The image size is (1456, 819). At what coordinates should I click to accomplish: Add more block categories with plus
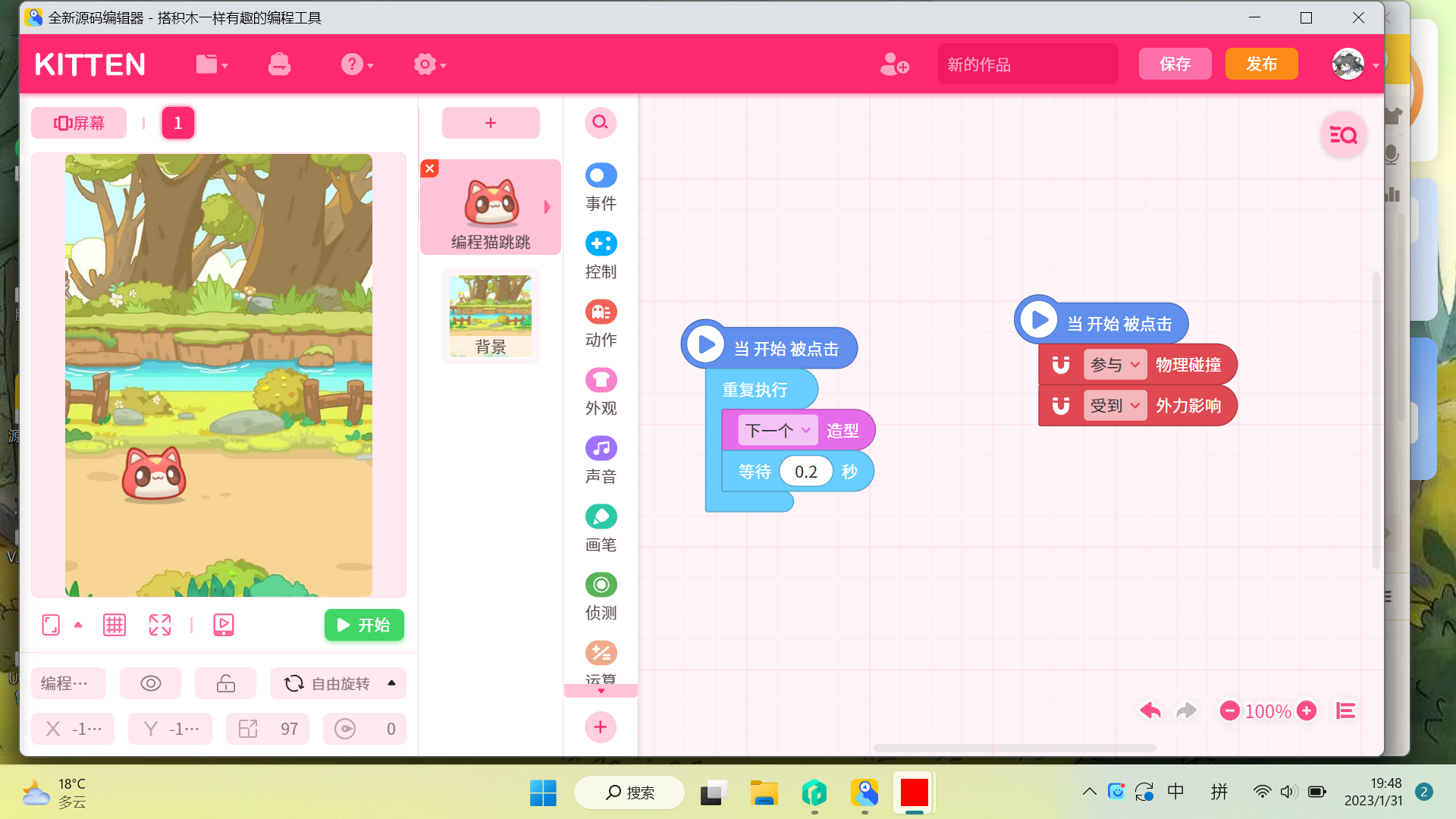click(x=601, y=727)
